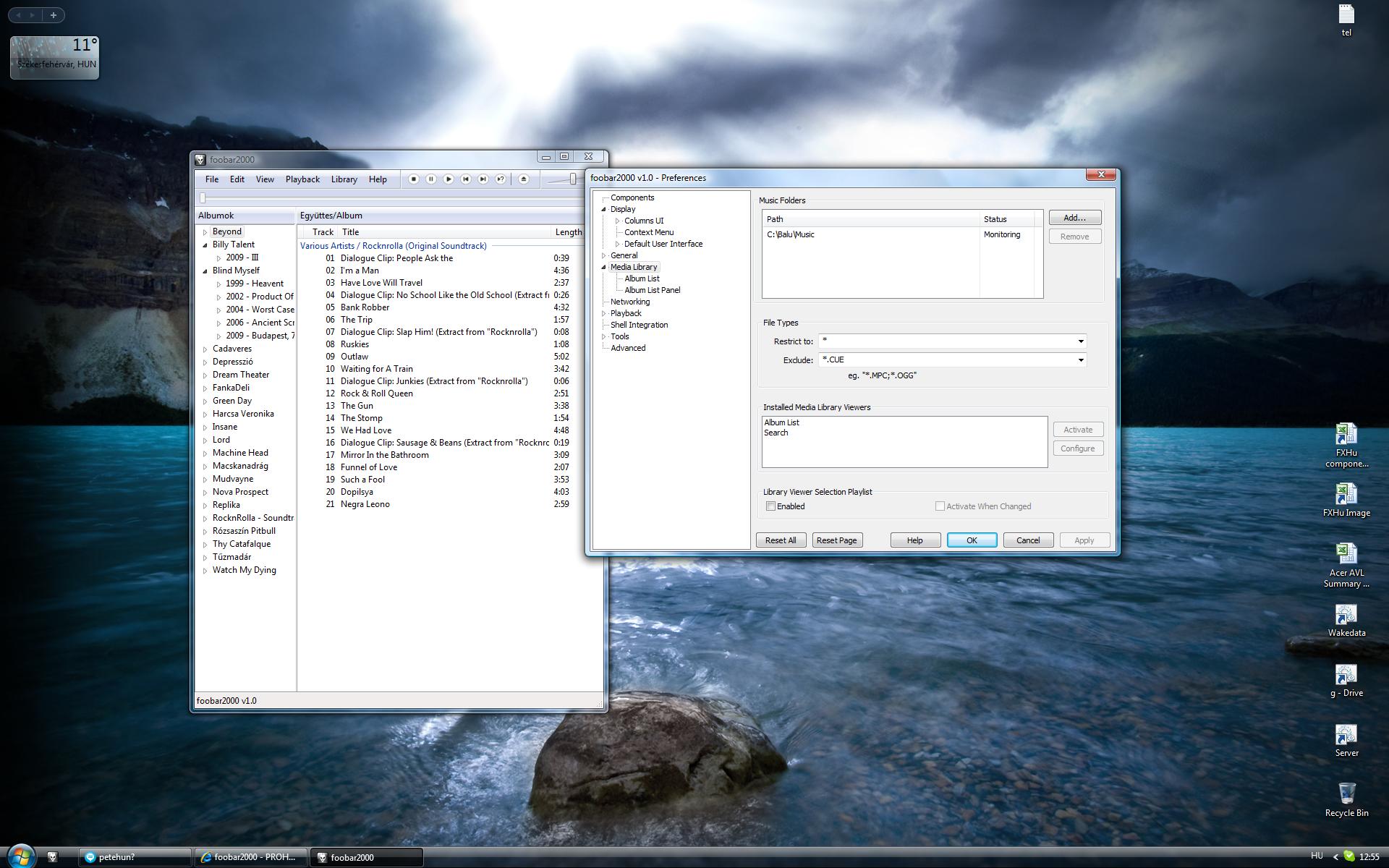Select Networking preferences page

pos(630,302)
